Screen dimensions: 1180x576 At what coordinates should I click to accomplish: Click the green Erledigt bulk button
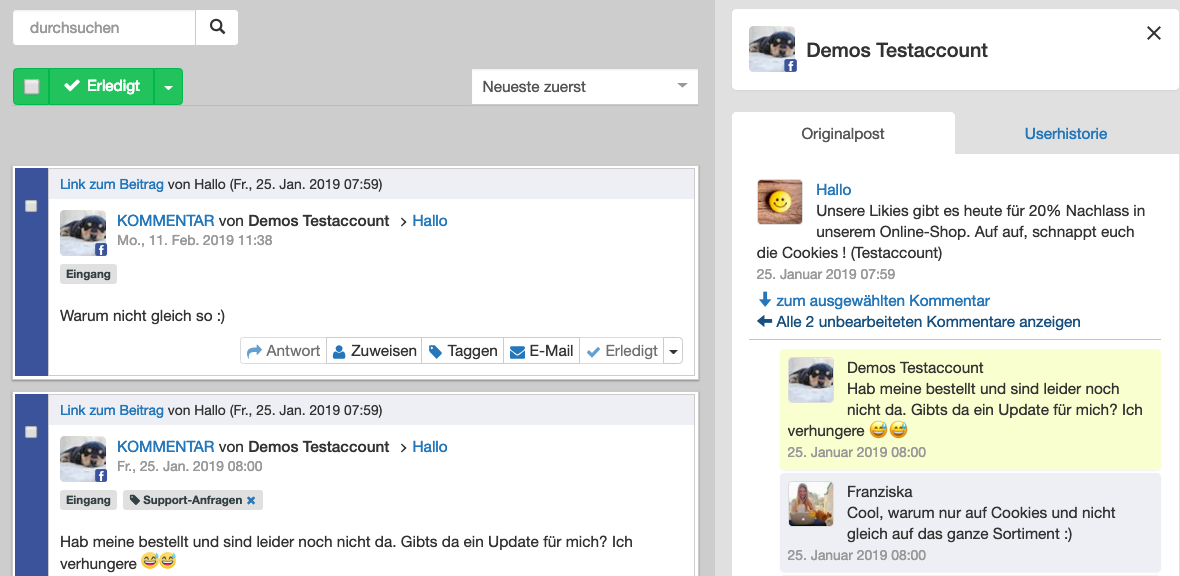(102, 87)
